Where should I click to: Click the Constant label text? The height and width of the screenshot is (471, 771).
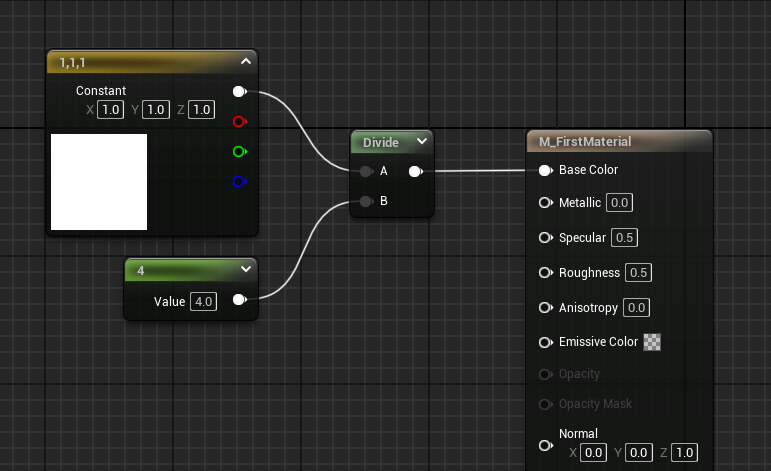pyautogui.click(x=101, y=90)
